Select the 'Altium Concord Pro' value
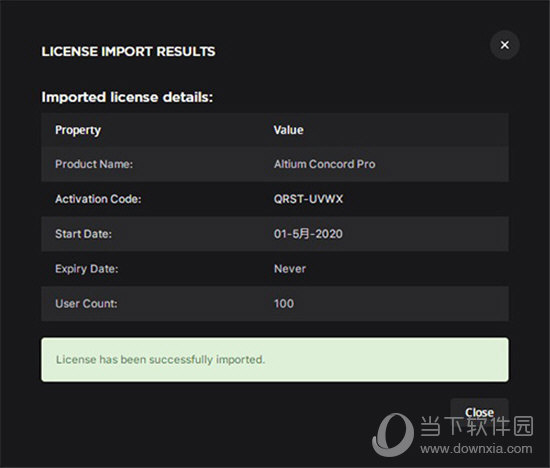 pyautogui.click(x=324, y=164)
